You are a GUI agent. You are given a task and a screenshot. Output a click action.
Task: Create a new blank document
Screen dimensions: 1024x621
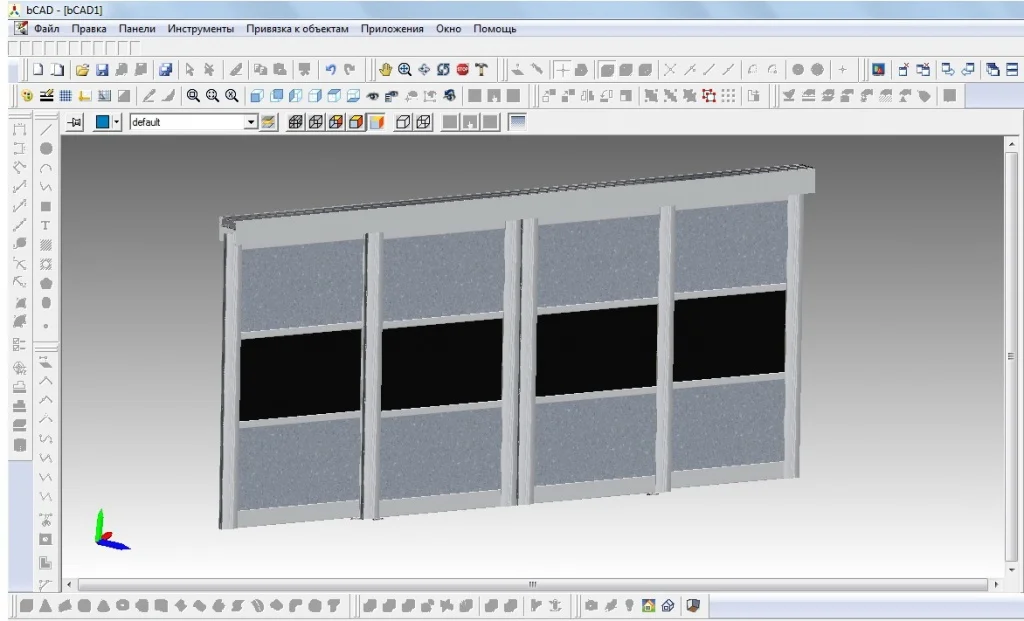click(39, 69)
